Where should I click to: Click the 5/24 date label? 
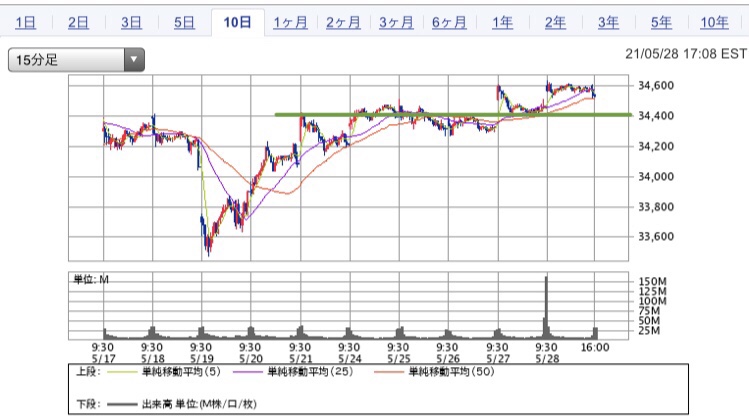click(x=350, y=359)
